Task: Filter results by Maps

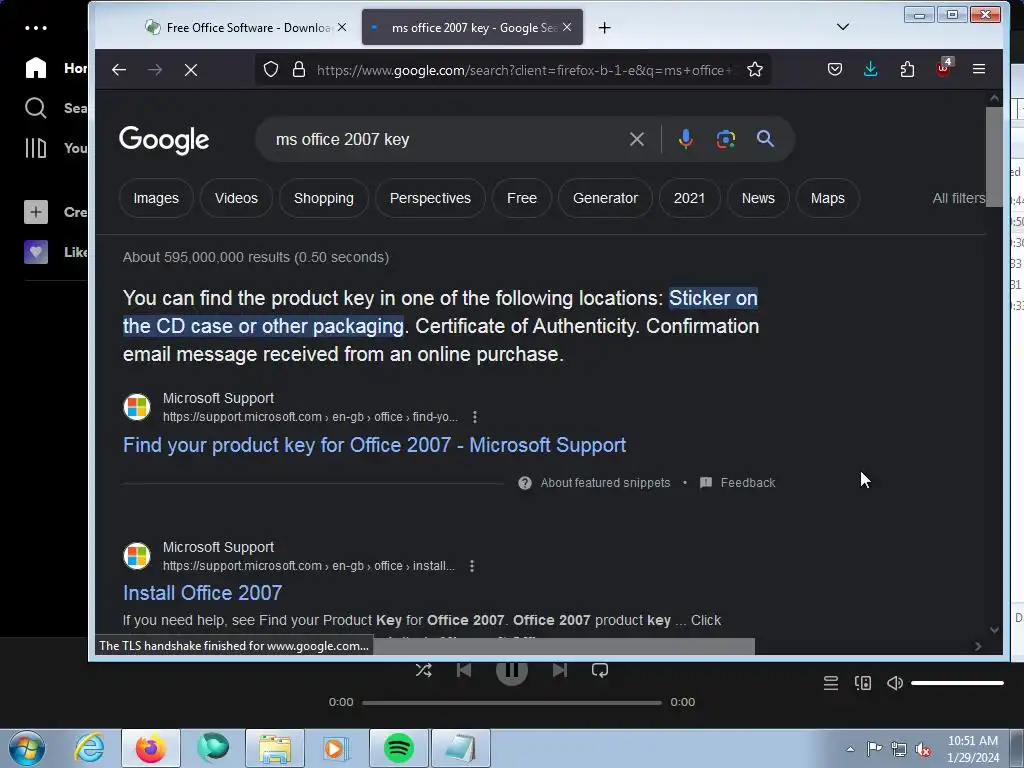Action: [827, 198]
